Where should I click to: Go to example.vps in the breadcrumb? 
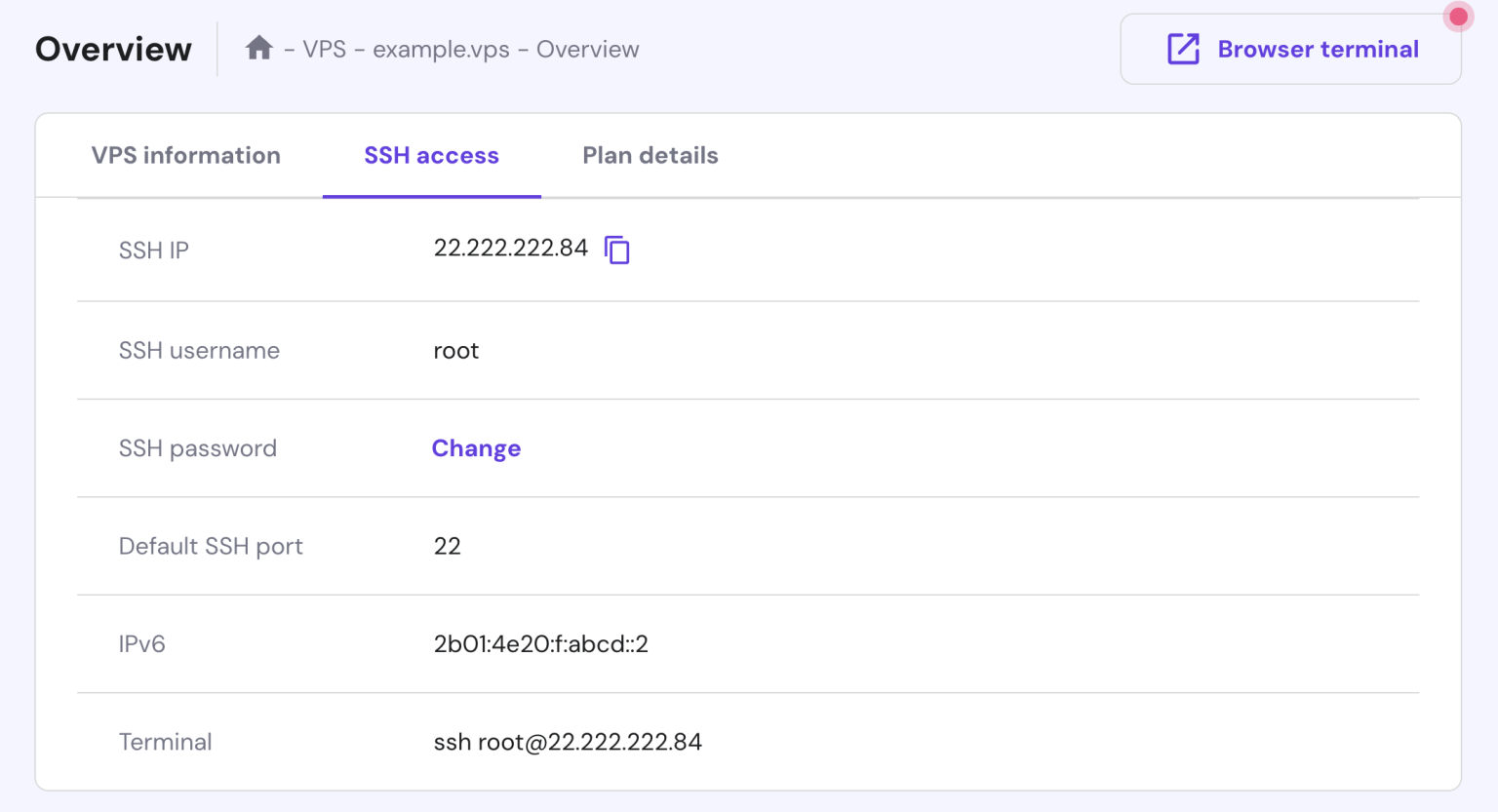tap(441, 49)
